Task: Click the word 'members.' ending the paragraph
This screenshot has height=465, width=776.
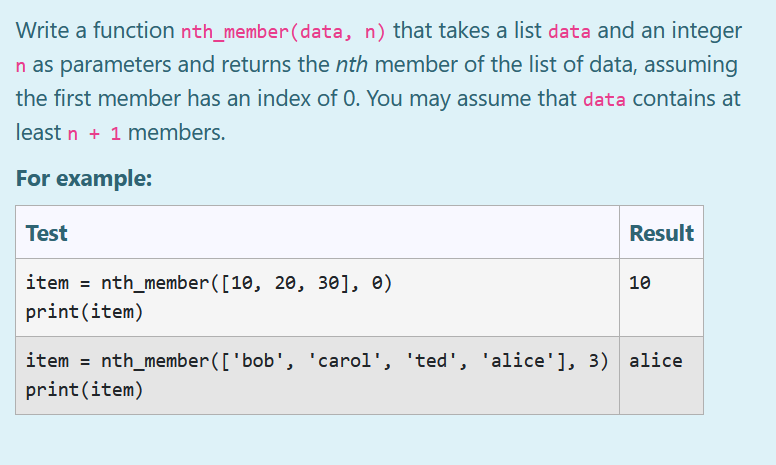Action: [x=177, y=133]
